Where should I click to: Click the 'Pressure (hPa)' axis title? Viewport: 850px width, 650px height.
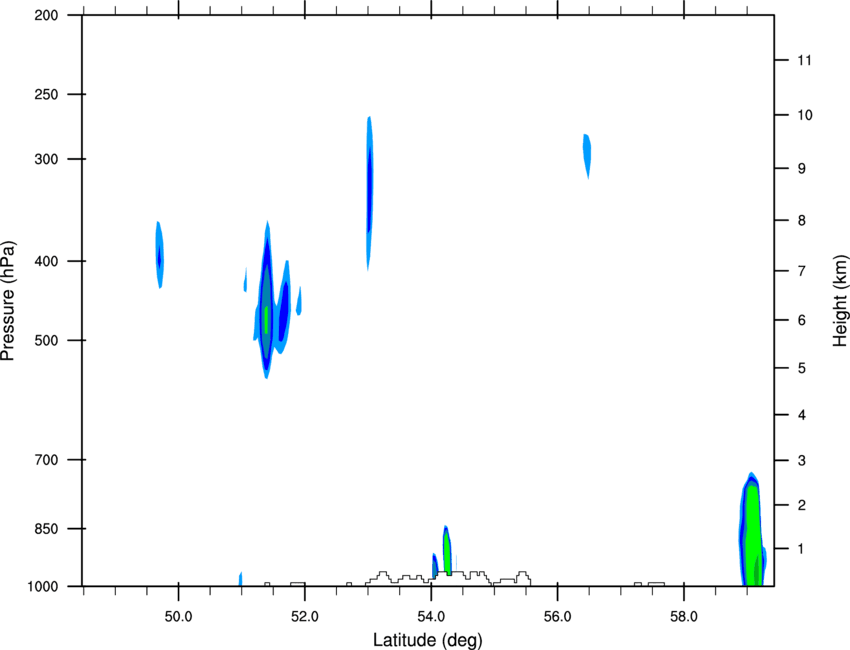click(8, 301)
